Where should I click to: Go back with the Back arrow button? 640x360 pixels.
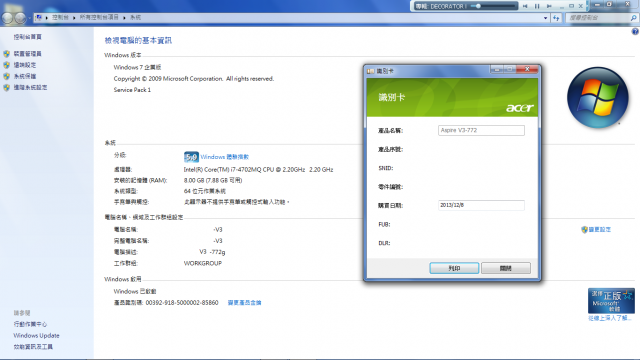click(7, 18)
